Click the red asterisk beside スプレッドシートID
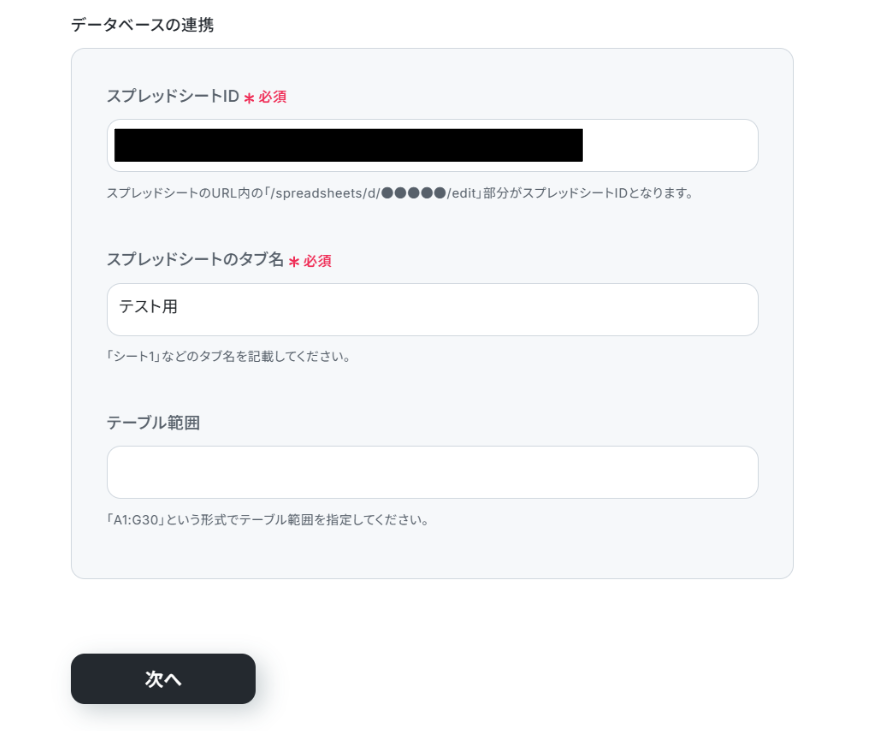 click(249, 98)
